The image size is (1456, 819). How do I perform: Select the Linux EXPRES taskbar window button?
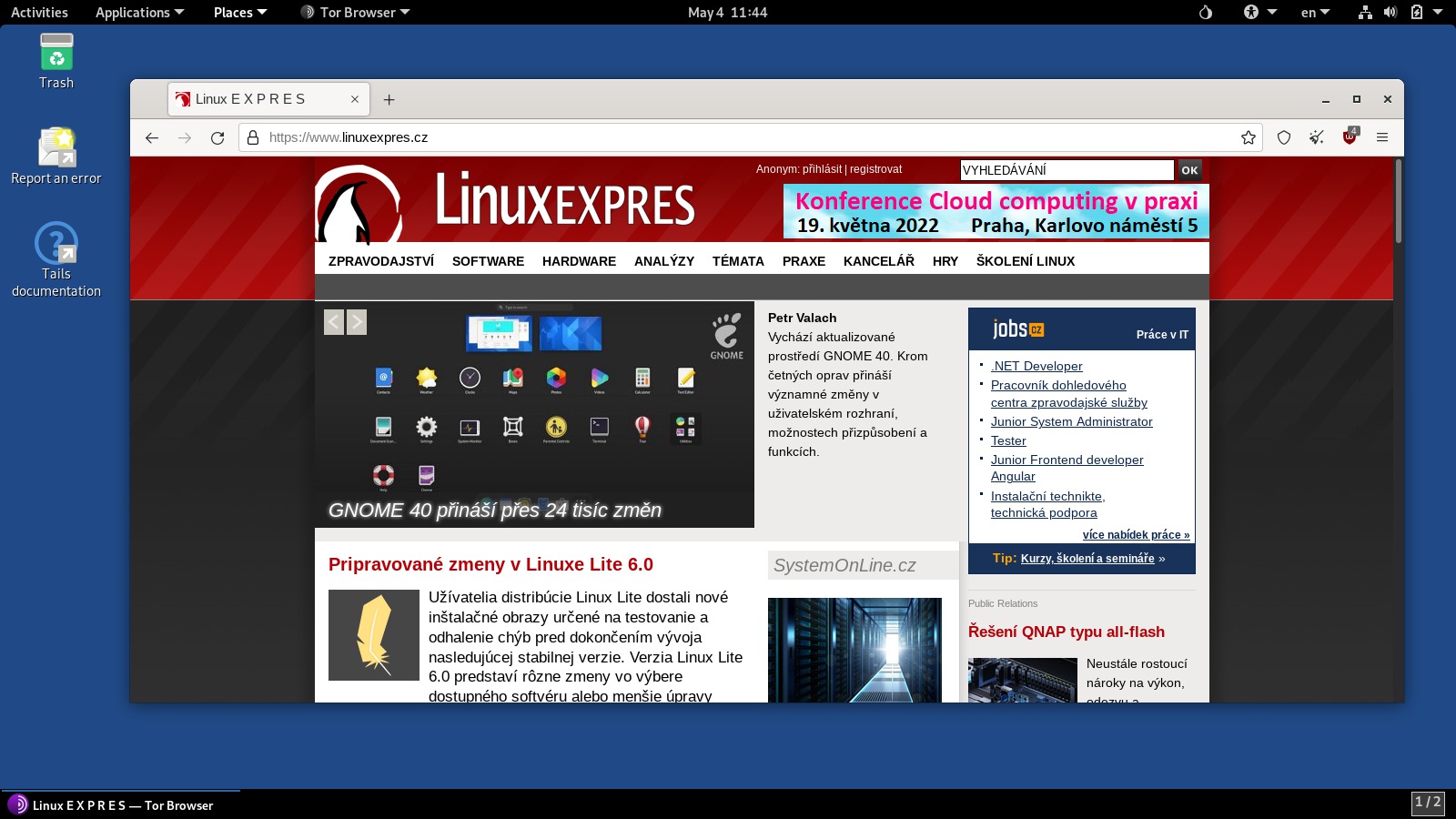[120, 805]
